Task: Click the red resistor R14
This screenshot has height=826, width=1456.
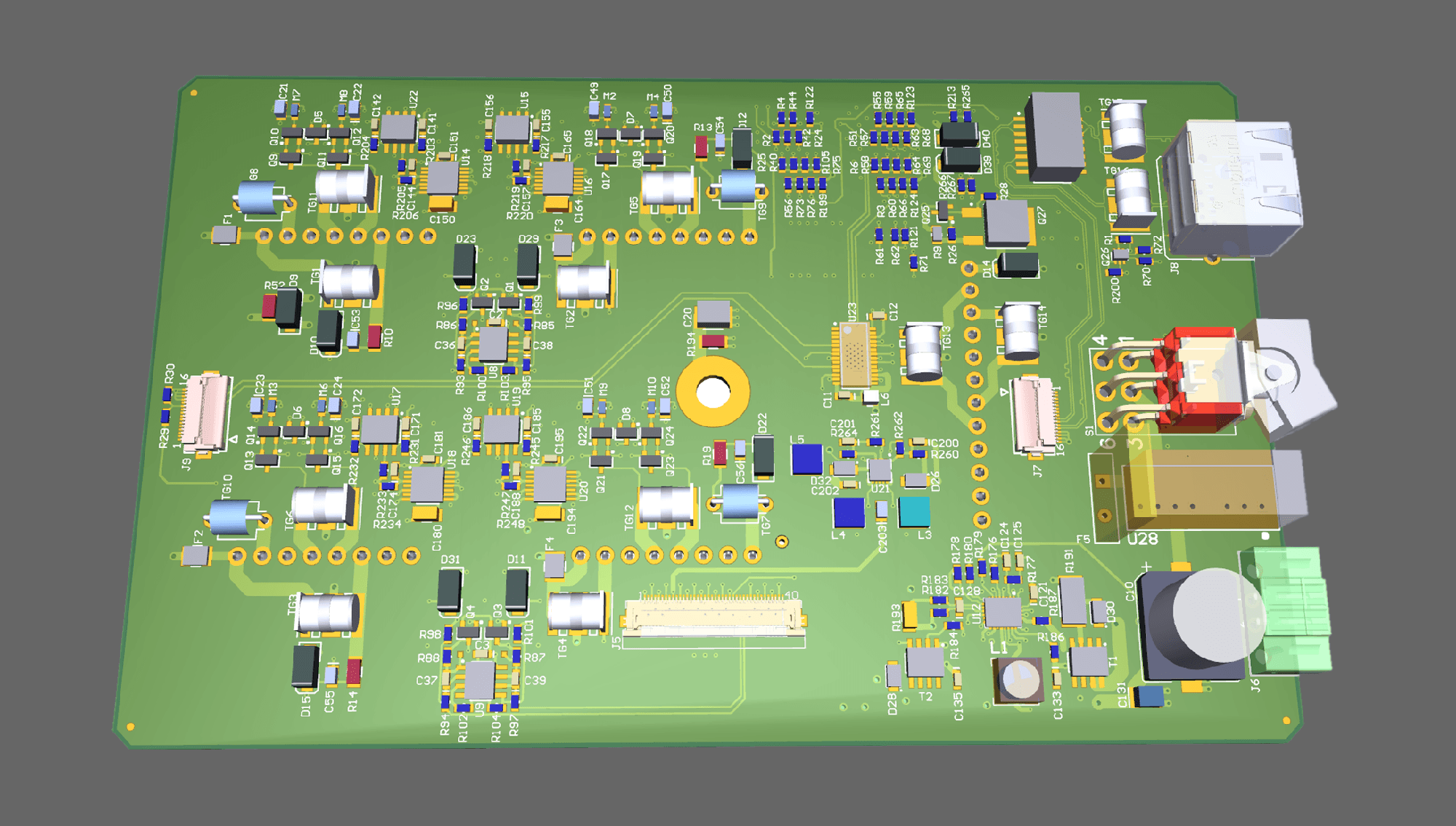Action: tap(354, 671)
